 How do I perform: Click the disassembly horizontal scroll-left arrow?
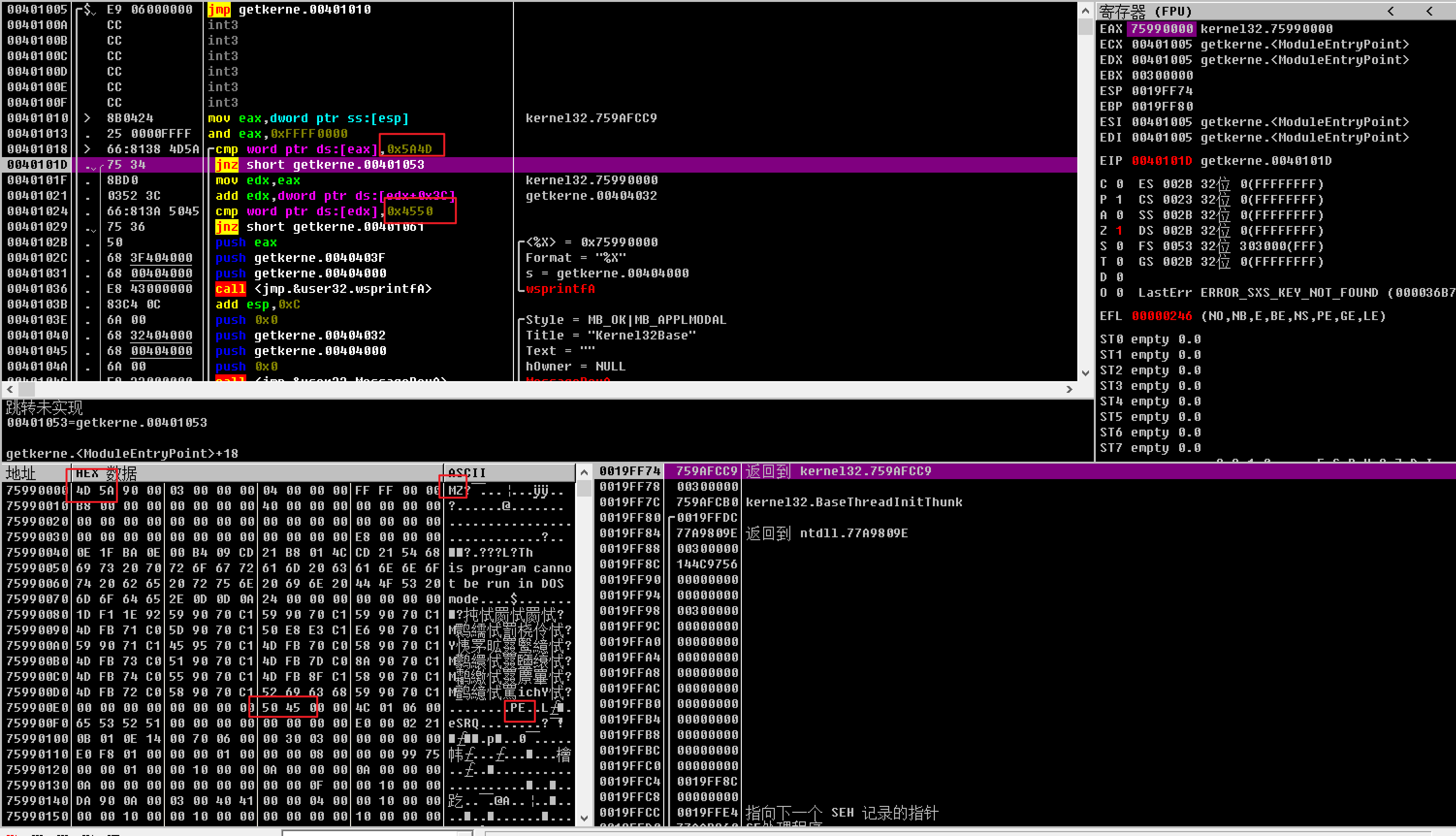click(9, 389)
